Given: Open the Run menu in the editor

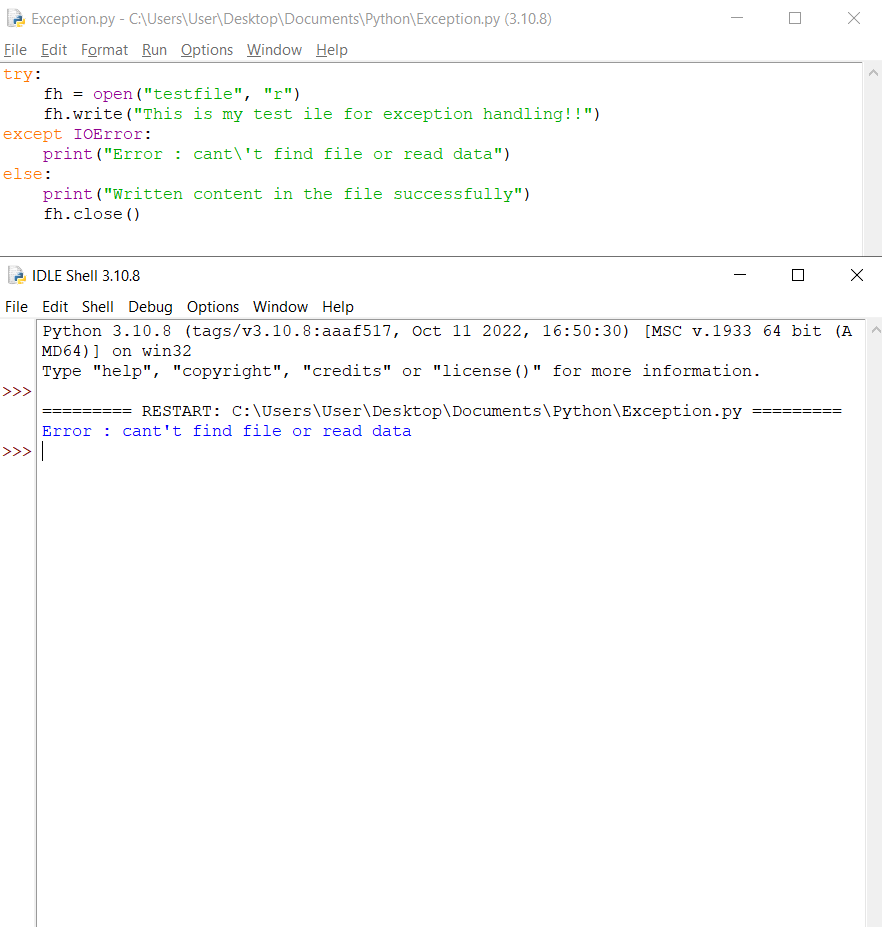Looking at the screenshot, I should pos(154,49).
